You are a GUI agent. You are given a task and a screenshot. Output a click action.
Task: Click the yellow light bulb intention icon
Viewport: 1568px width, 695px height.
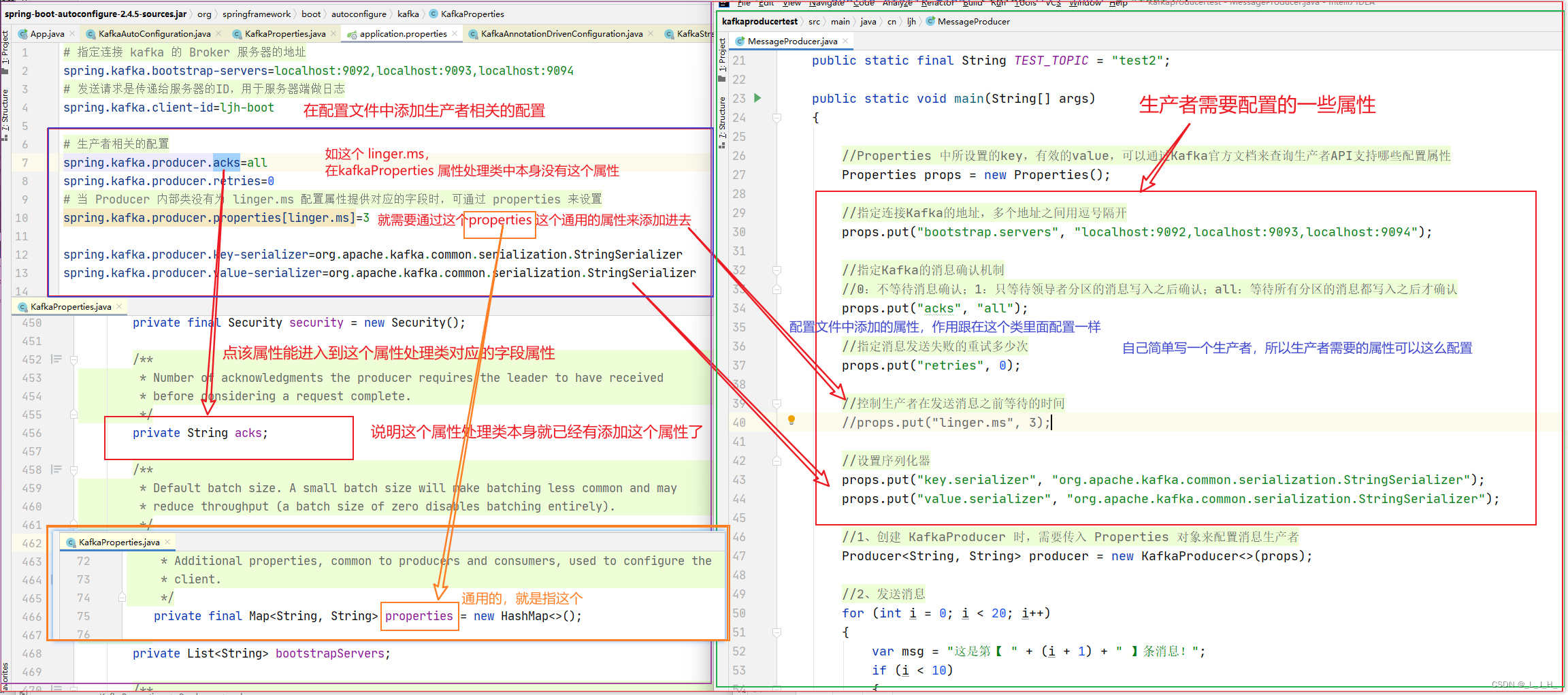point(791,420)
